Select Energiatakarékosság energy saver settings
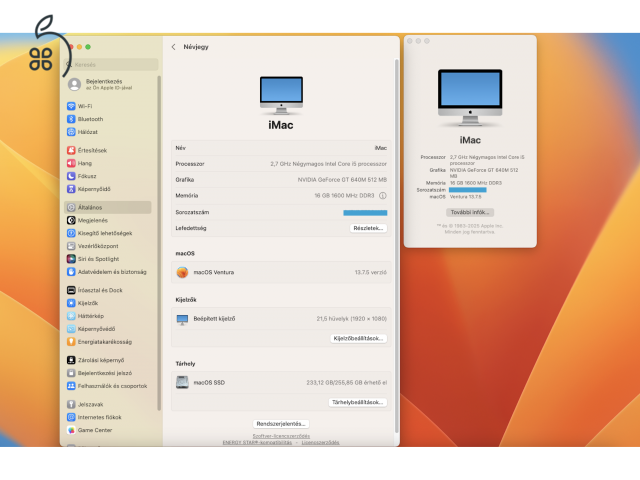This screenshot has width=640, height=480. point(104,341)
